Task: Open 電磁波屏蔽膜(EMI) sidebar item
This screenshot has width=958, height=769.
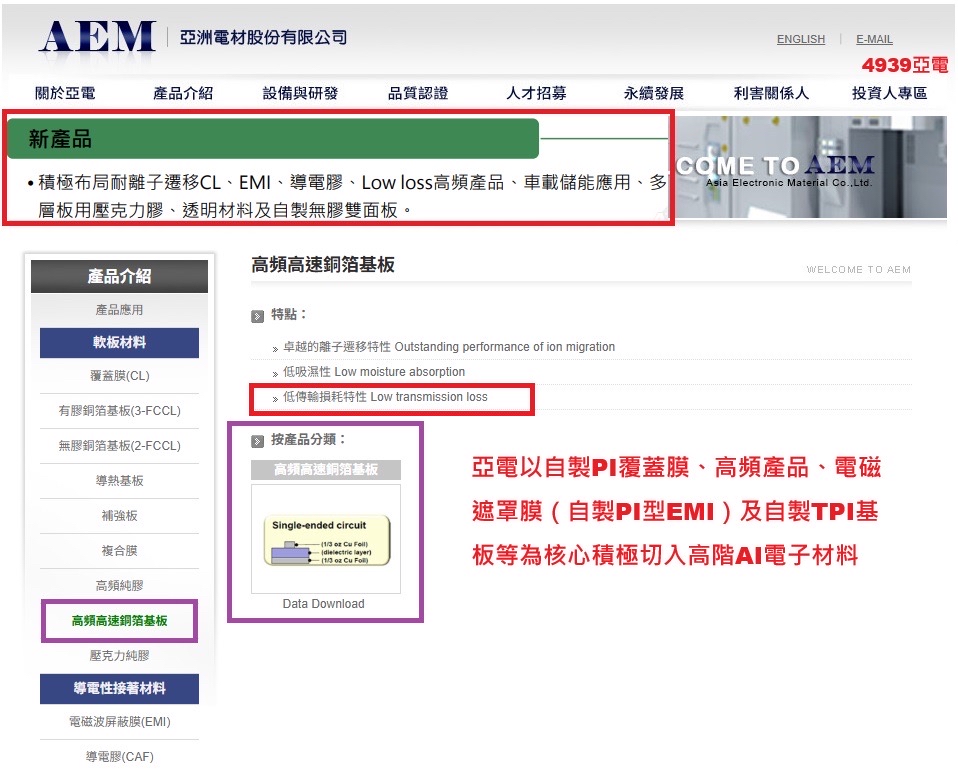Action: [x=119, y=721]
